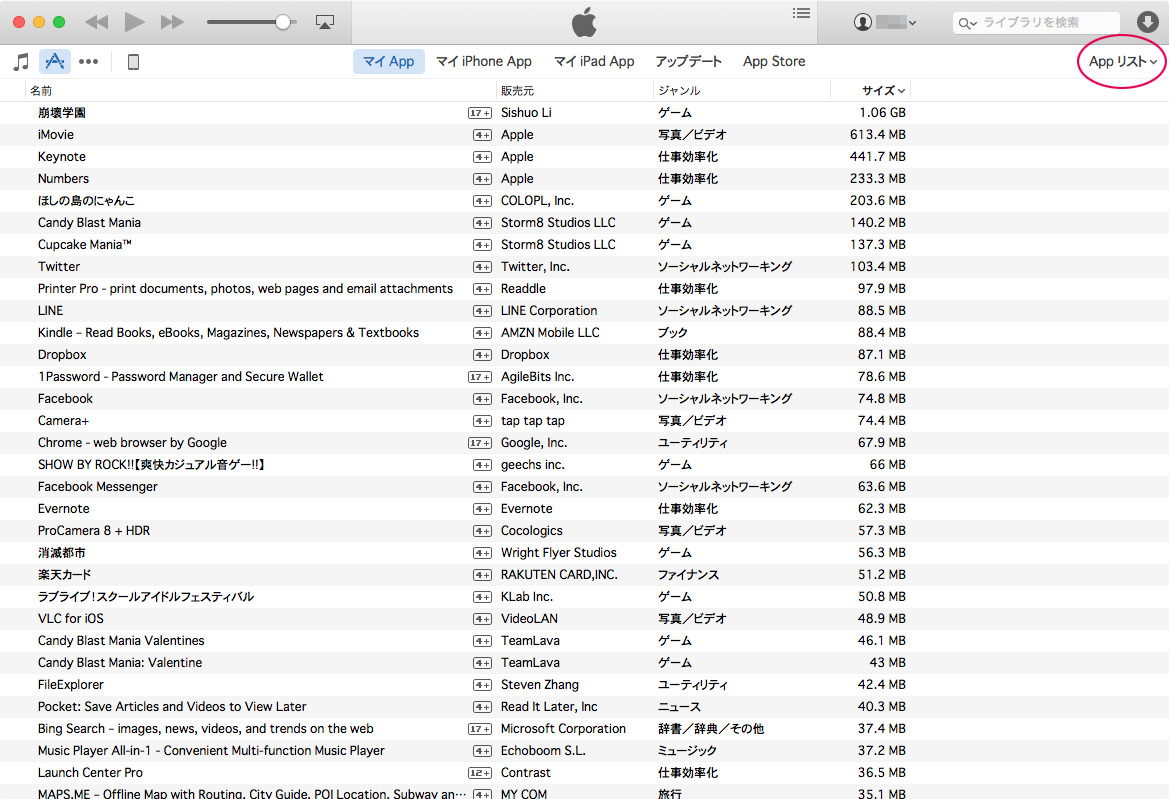Click the ファイナンス genre cell
This screenshot has width=1169, height=799.
688,575
